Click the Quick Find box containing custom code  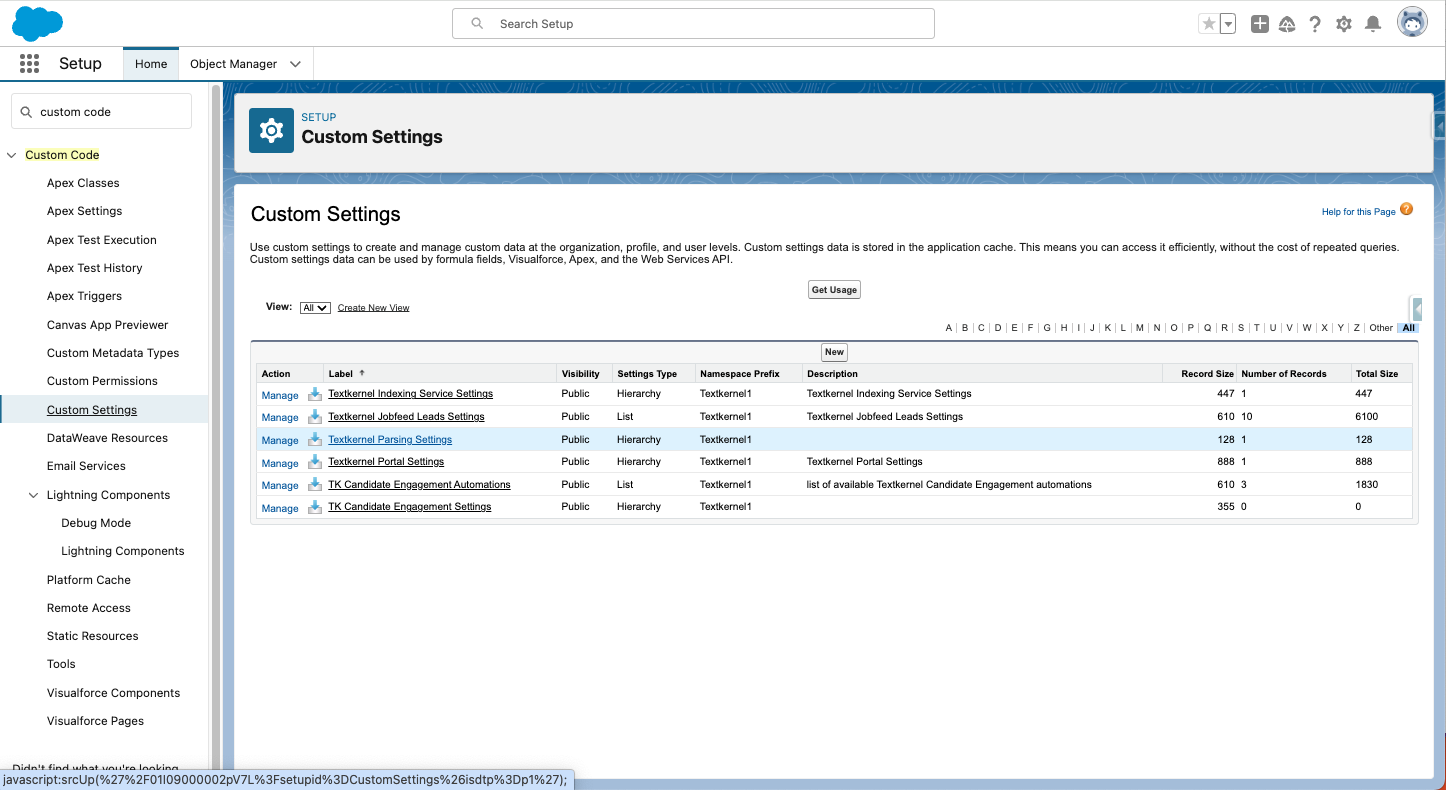tap(101, 112)
